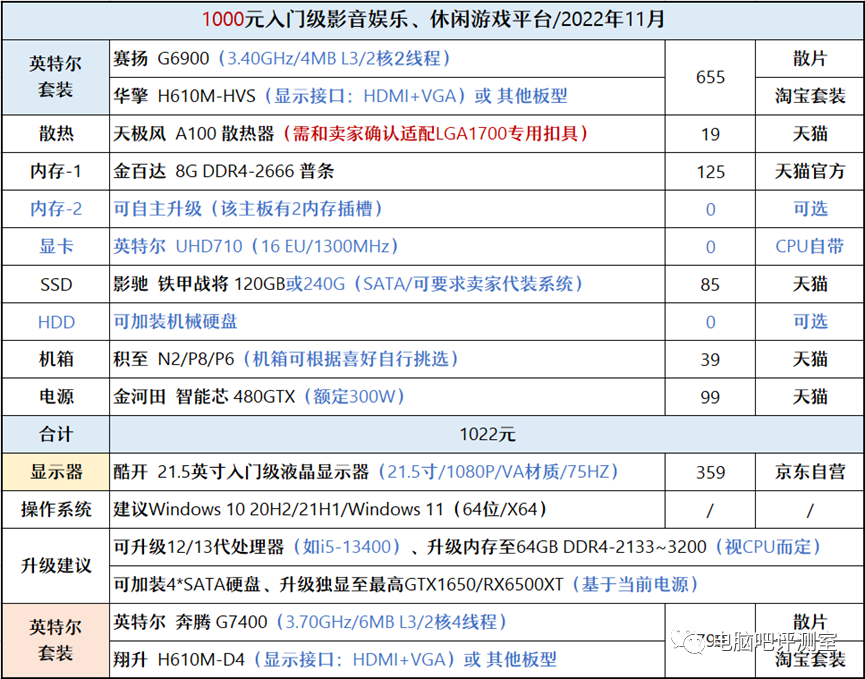Viewport: 865px width, 679px height.
Task: Click the 建议Windows 10 20H2/21H1 cell
Action: (x=387, y=510)
